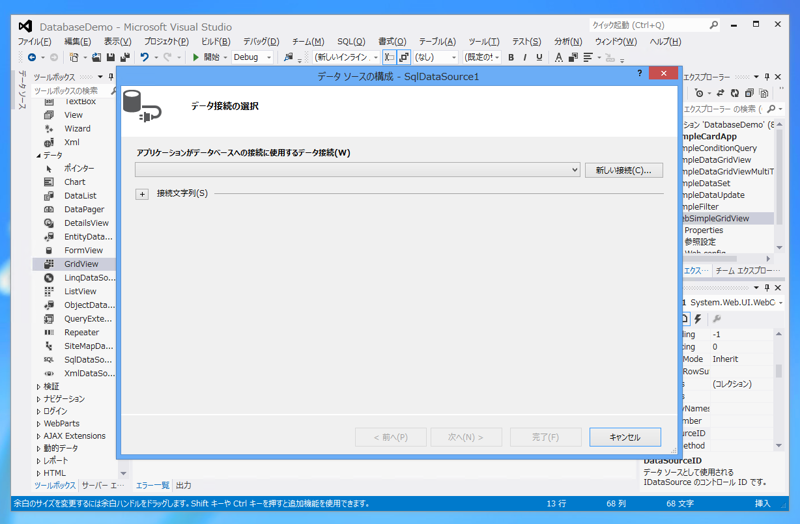
Task: Click the help question mark in dialog title
Action: (639, 73)
